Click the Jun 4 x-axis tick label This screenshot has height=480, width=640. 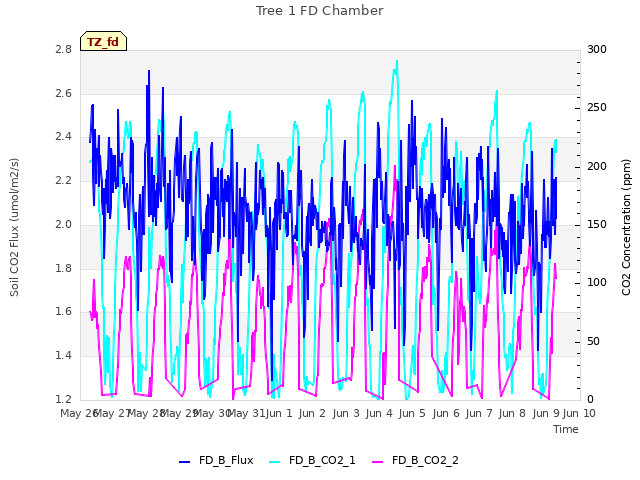coord(379,413)
